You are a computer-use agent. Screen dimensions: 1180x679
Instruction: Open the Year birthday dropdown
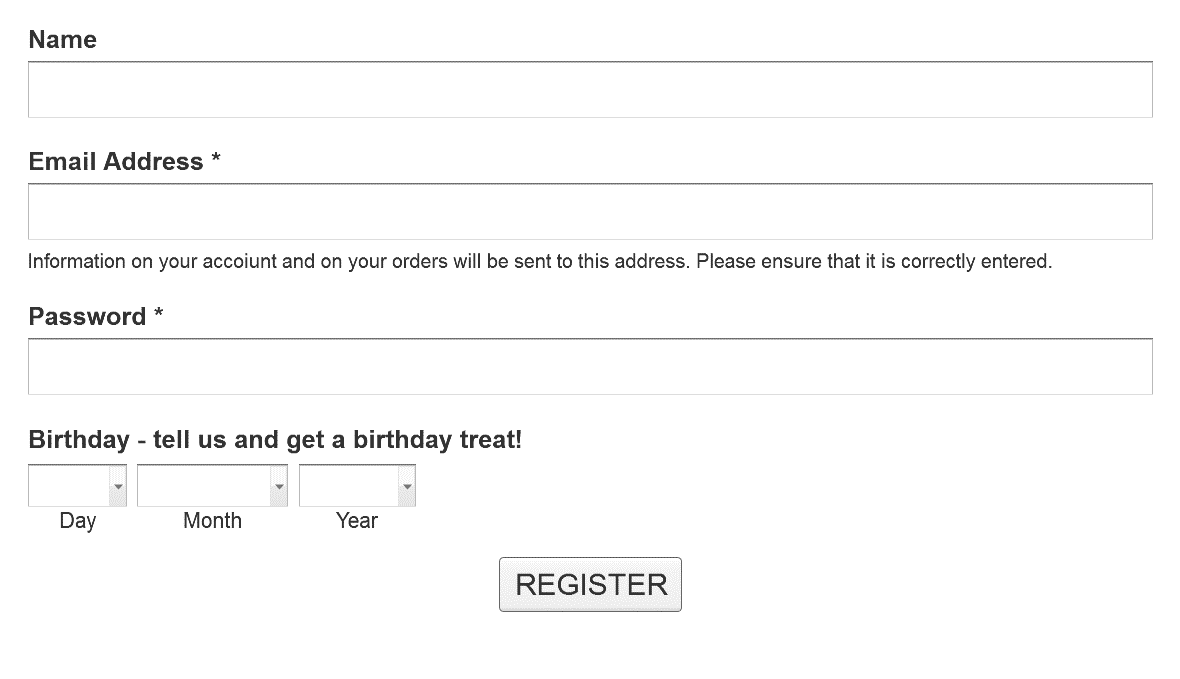(x=357, y=486)
